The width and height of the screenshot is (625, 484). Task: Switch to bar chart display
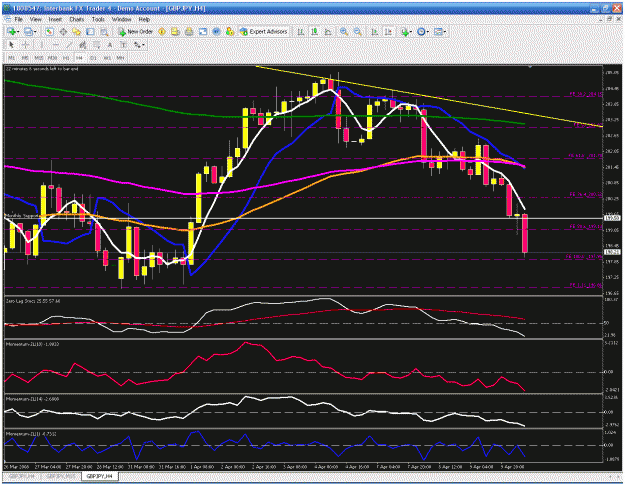pyautogui.click(x=301, y=31)
